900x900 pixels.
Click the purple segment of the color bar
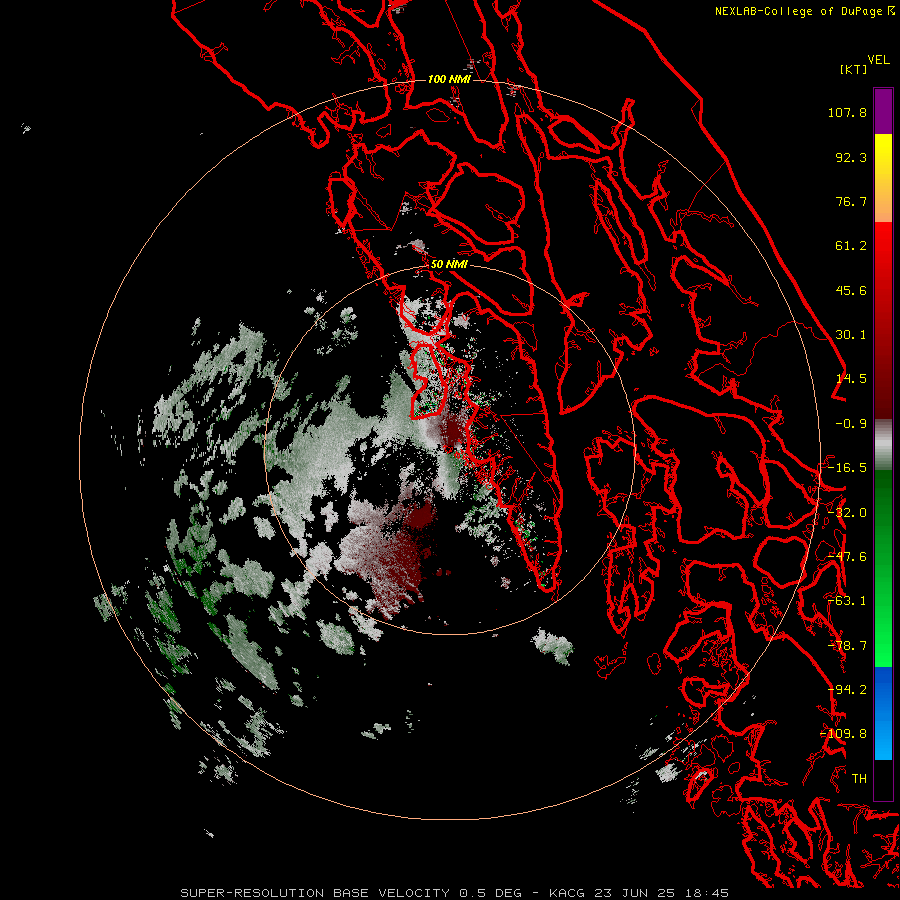[x=883, y=111]
